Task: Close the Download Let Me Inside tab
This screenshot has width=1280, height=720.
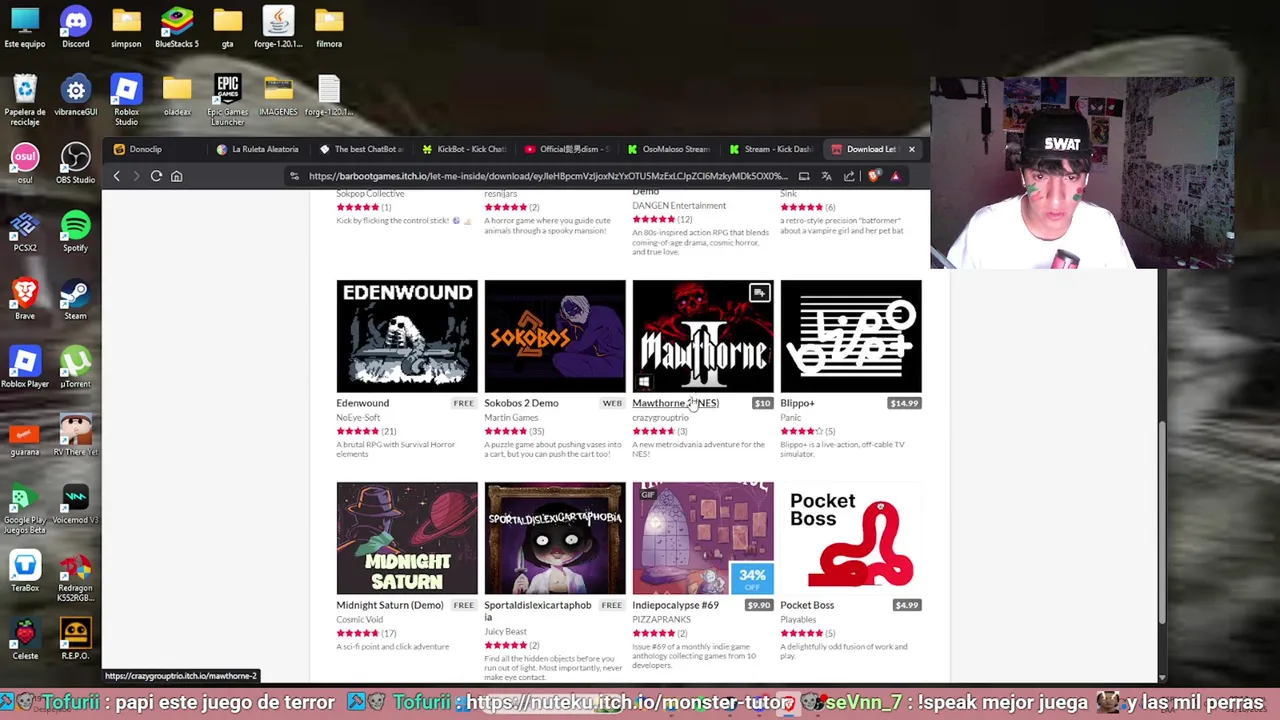Action: pos(911,149)
